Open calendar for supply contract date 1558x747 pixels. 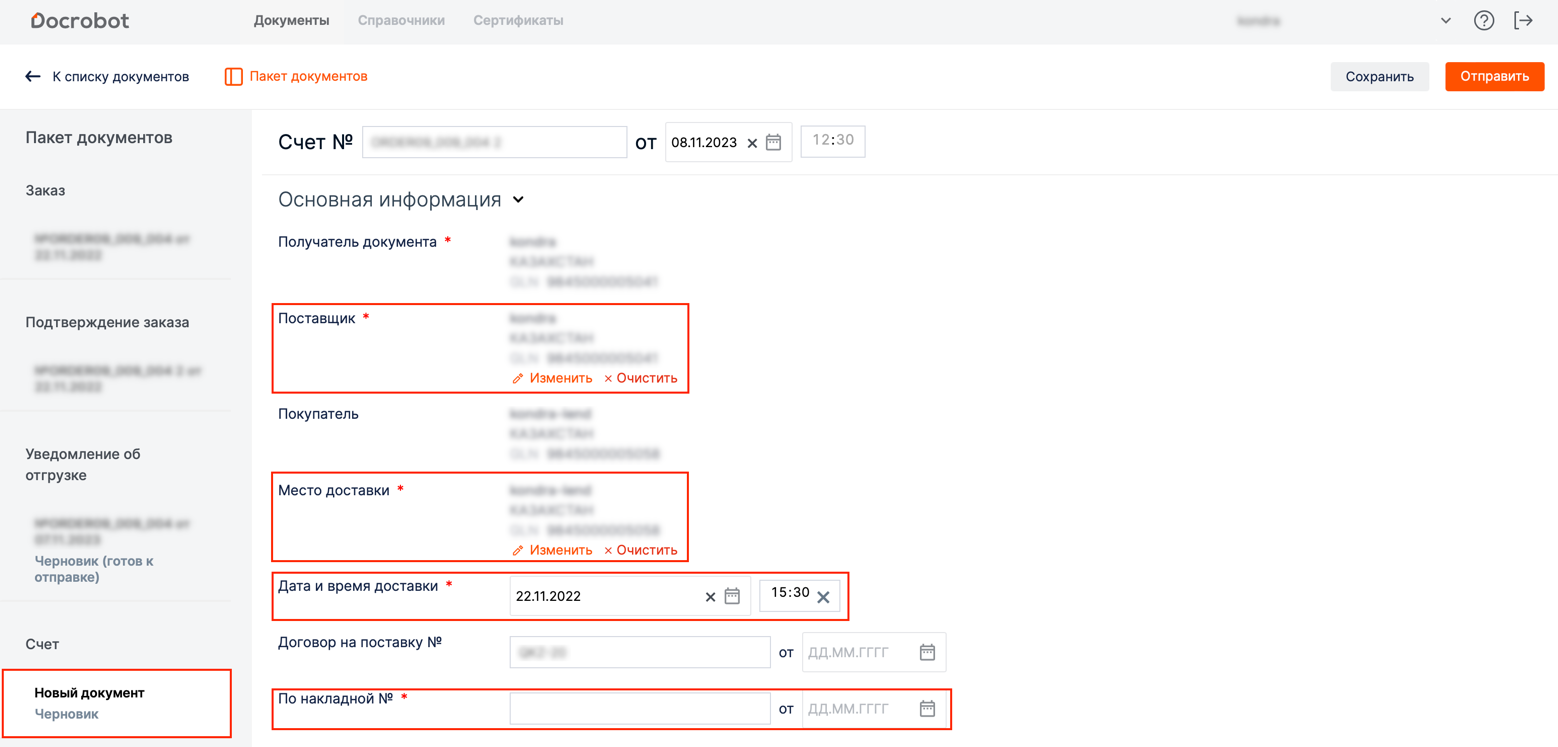[927, 652]
